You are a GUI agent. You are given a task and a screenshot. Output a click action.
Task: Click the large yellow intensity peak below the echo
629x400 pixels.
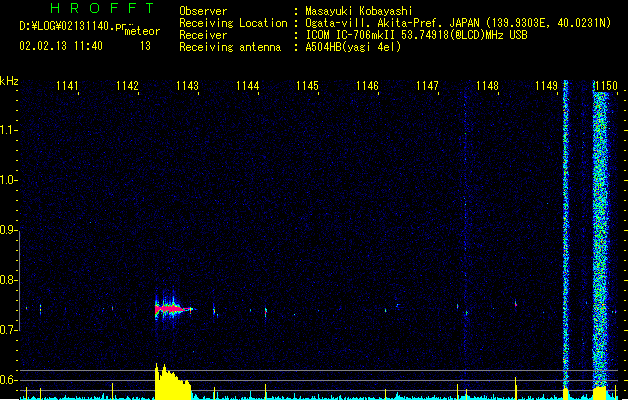click(x=172, y=382)
